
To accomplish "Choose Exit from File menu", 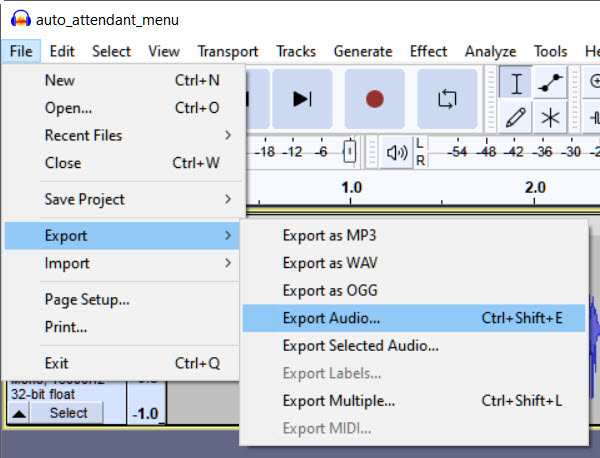I will click(122, 363).
